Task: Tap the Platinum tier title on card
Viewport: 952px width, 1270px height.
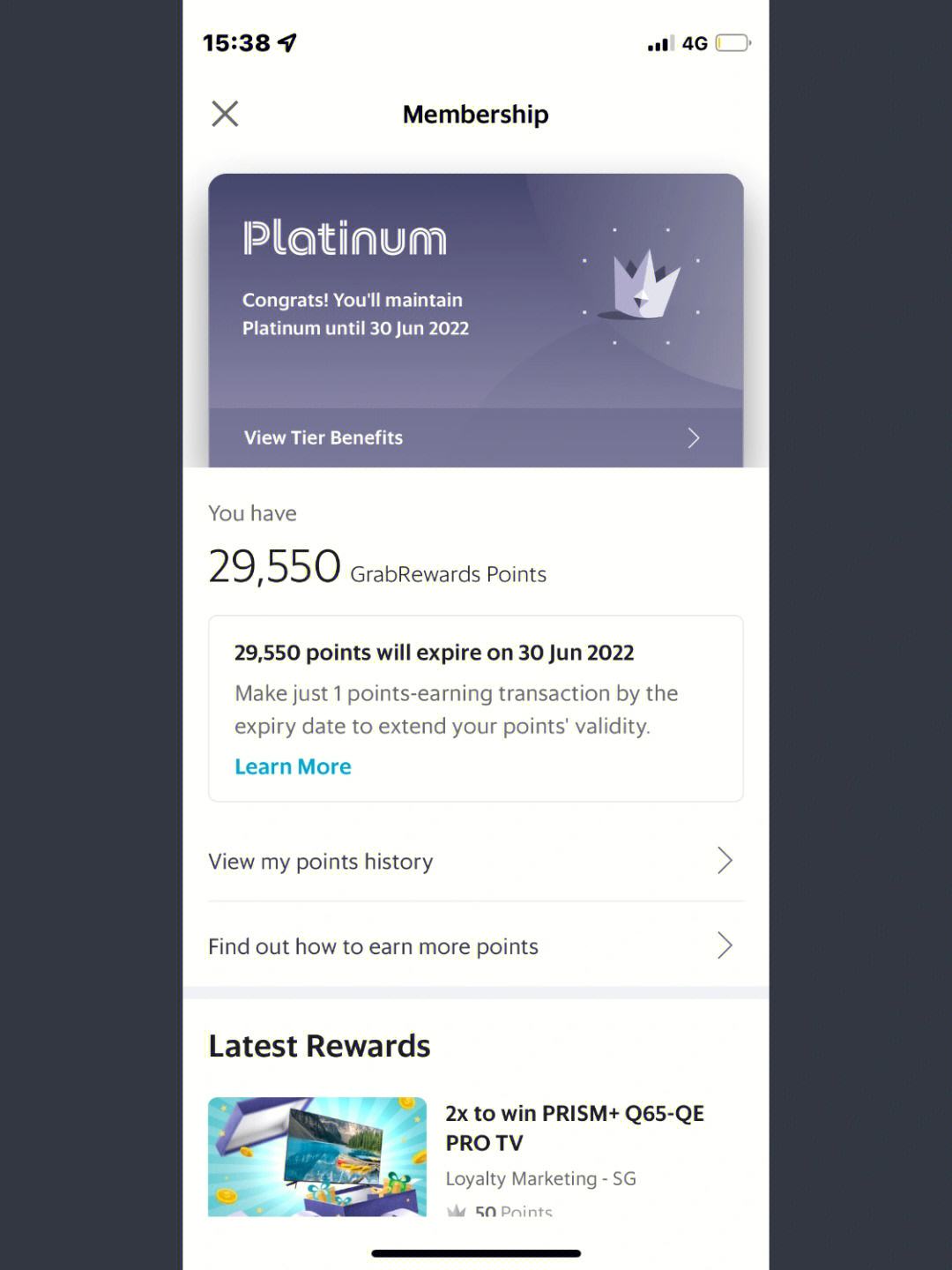Action: pyautogui.click(x=345, y=238)
